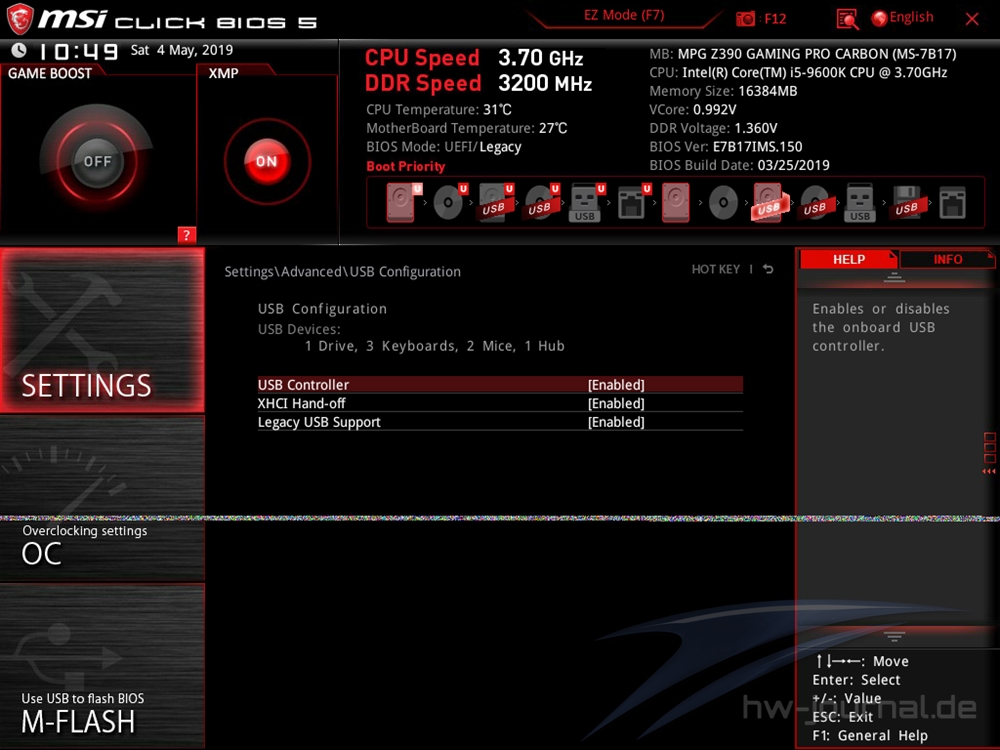
Task: Click the 'F1: General Help' key hint
Action: (x=870, y=735)
